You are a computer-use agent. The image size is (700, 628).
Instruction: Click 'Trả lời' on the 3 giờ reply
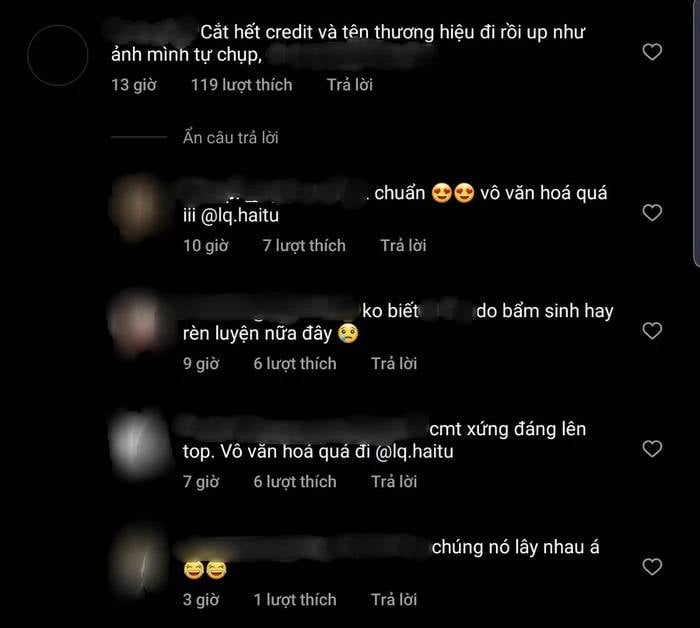click(x=394, y=599)
